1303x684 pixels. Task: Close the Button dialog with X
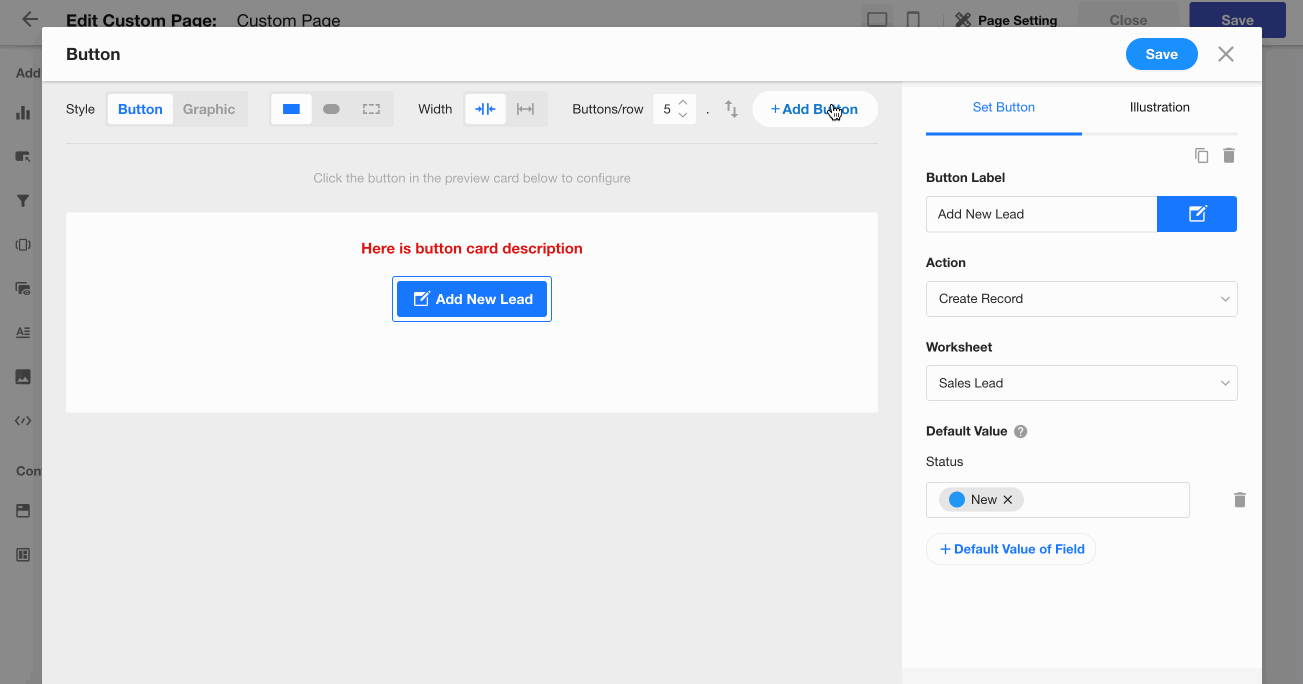tap(1225, 54)
